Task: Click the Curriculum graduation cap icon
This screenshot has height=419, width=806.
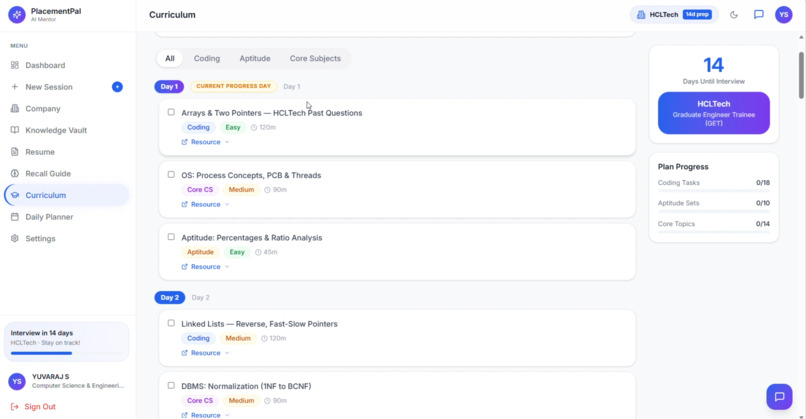Action: pyautogui.click(x=15, y=195)
